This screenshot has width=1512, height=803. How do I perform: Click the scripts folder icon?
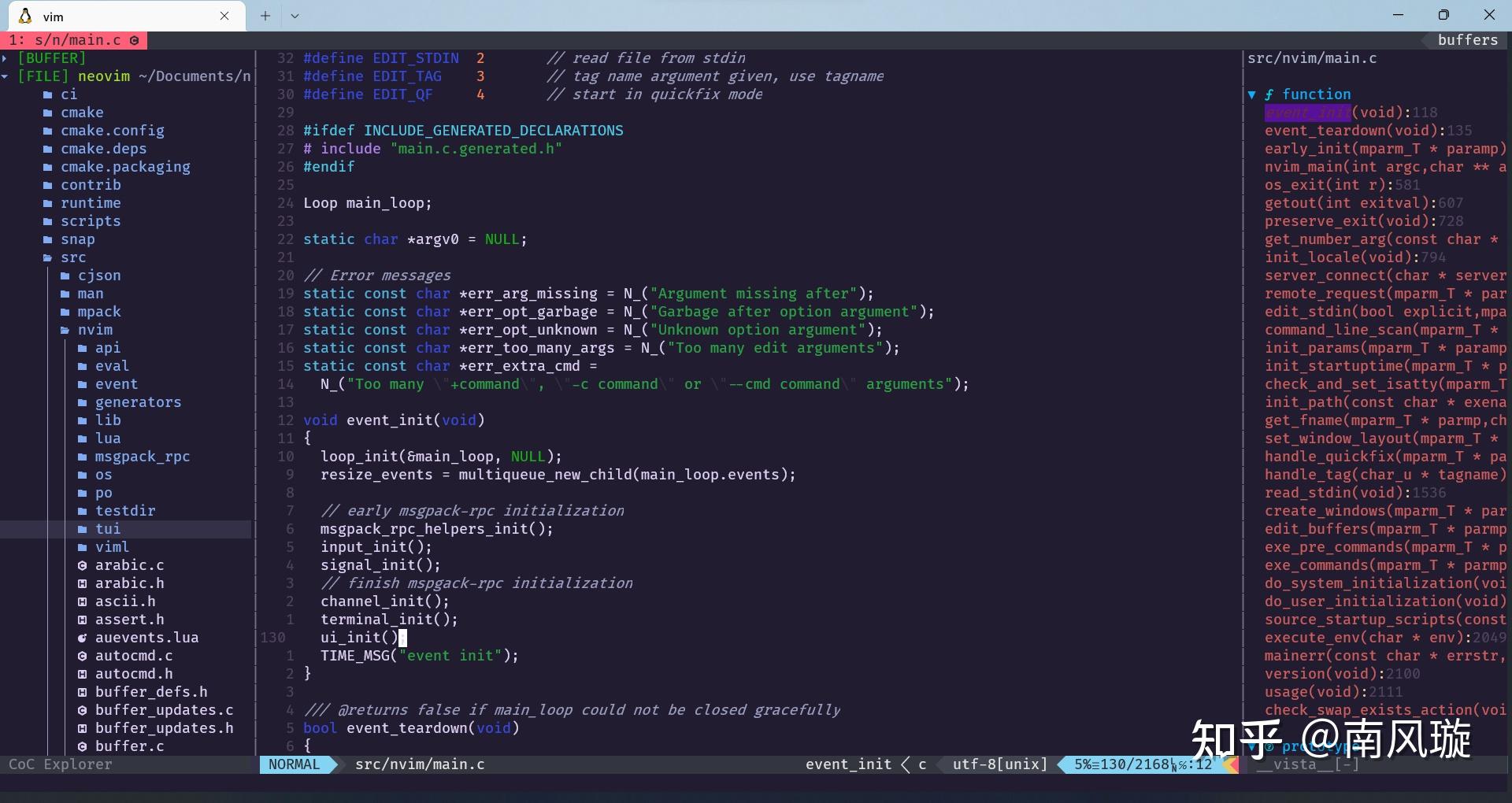tap(48, 221)
